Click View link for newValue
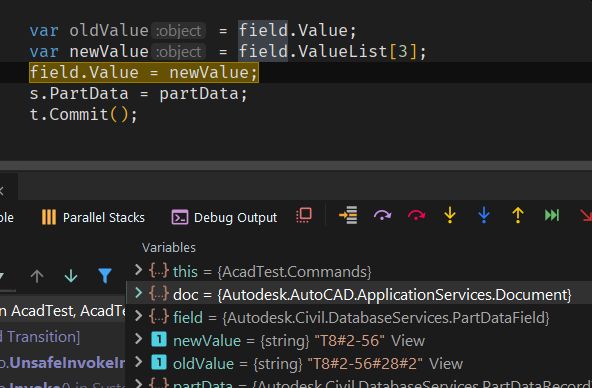Image resolution: width=592 pixels, height=388 pixels. tap(408, 341)
